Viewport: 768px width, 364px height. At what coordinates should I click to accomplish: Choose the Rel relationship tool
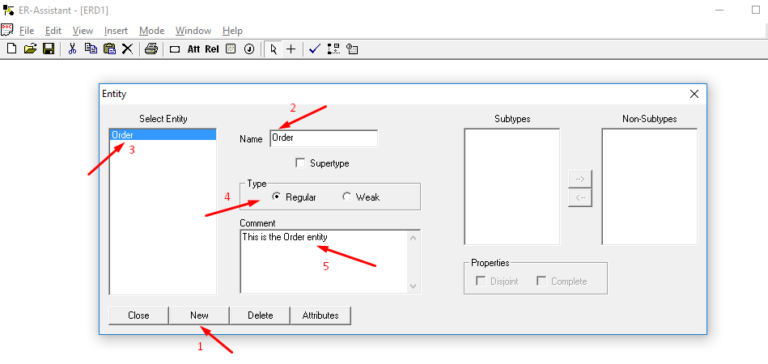212,49
